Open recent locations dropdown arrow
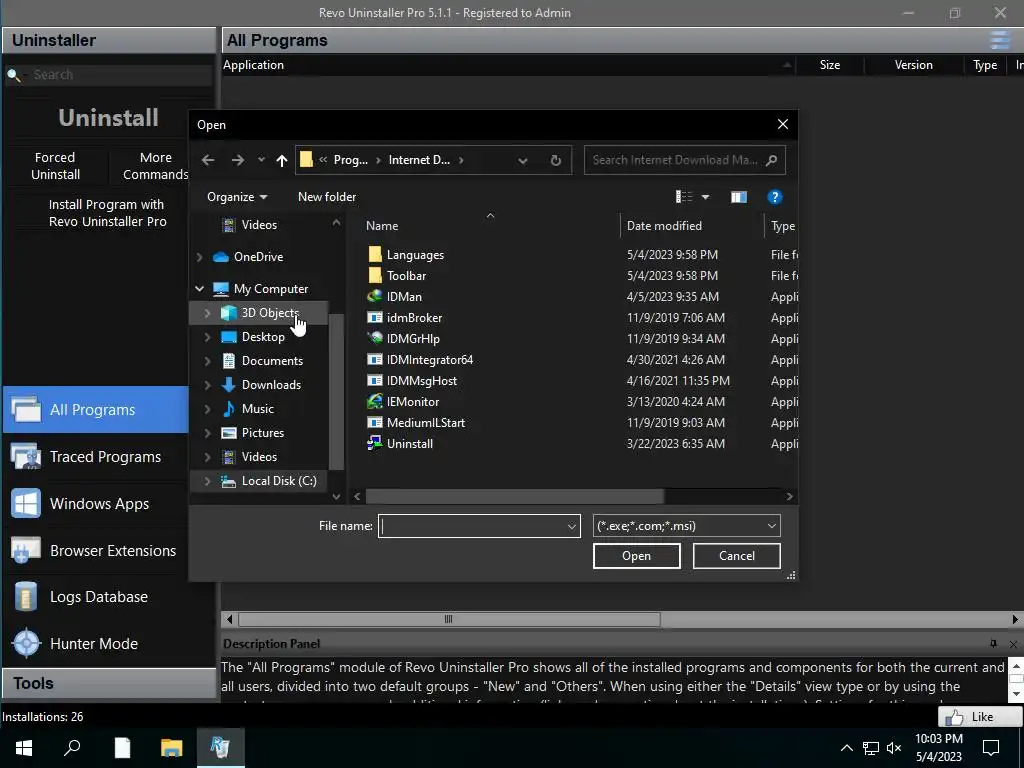This screenshot has height=768, width=1024. 261,160
